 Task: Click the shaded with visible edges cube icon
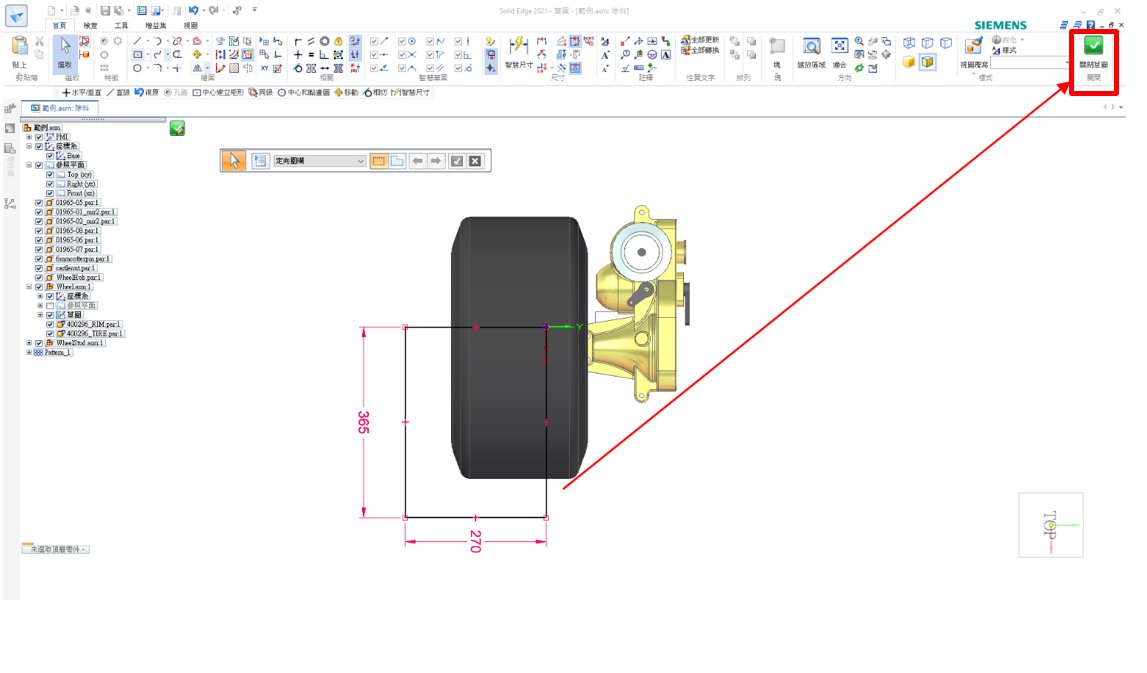928,62
